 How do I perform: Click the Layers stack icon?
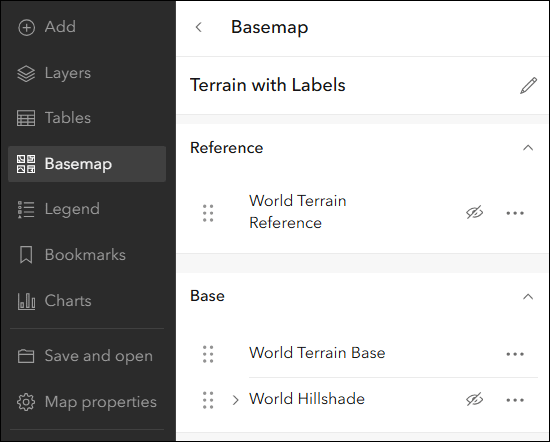pyautogui.click(x=26, y=74)
